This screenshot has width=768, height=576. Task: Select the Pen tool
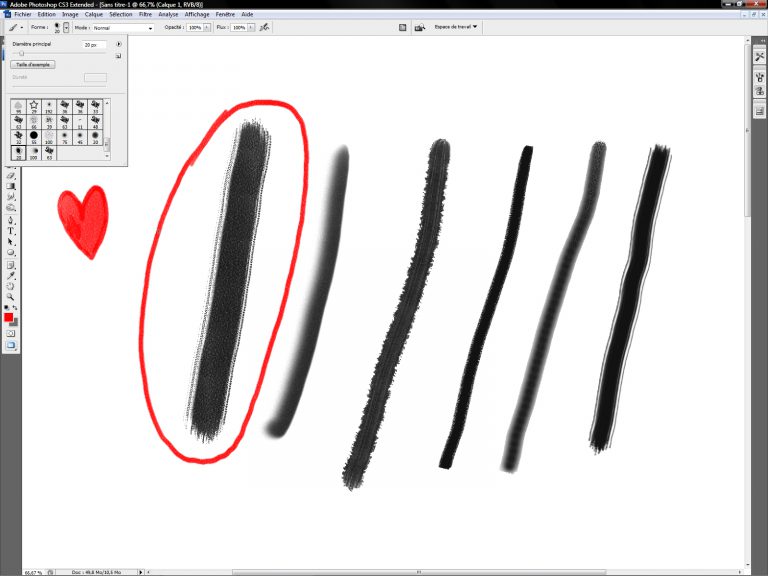(x=10, y=220)
